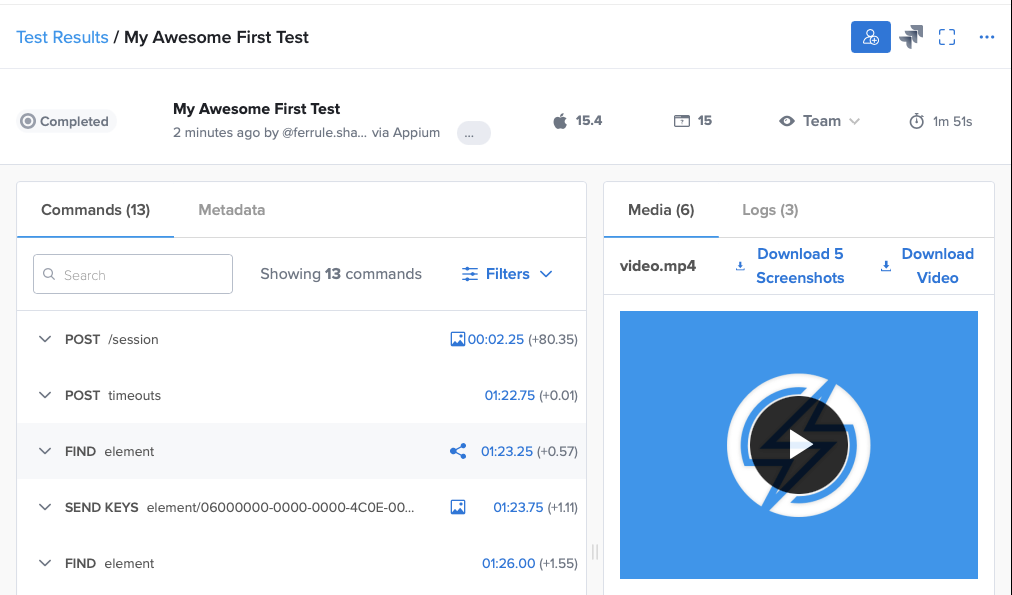
Task: Click the ellipsis tag badge beside Appium
Action: point(473,133)
